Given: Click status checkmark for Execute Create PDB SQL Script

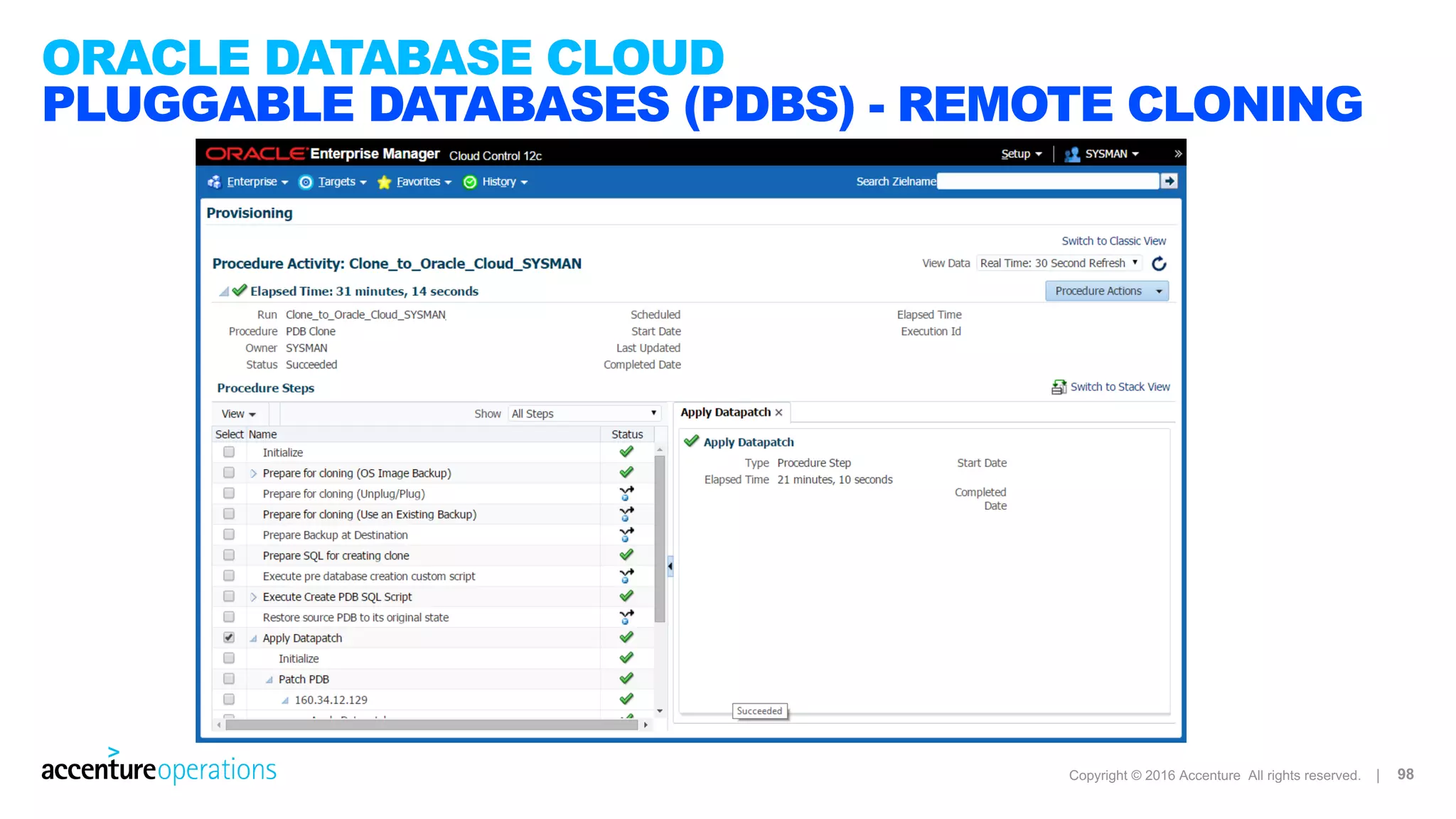Looking at the screenshot, I should click(x=626, y=596).
